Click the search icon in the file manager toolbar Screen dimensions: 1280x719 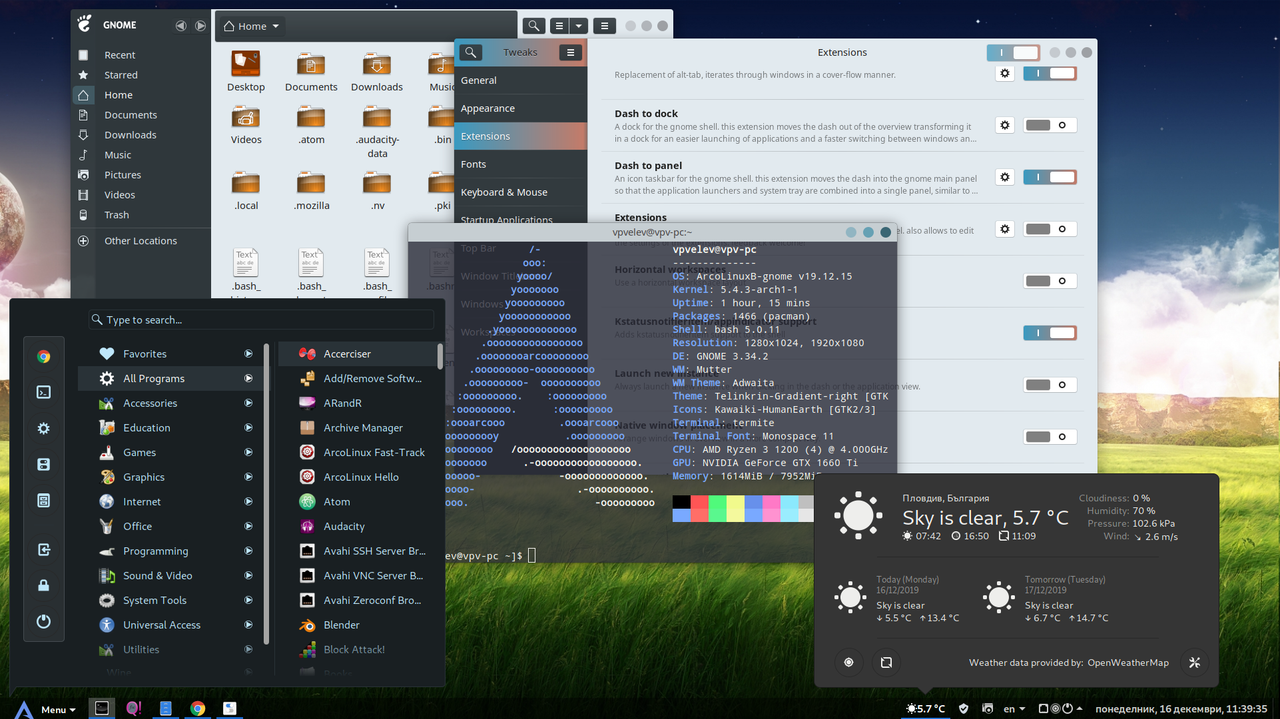coord(534,26)
